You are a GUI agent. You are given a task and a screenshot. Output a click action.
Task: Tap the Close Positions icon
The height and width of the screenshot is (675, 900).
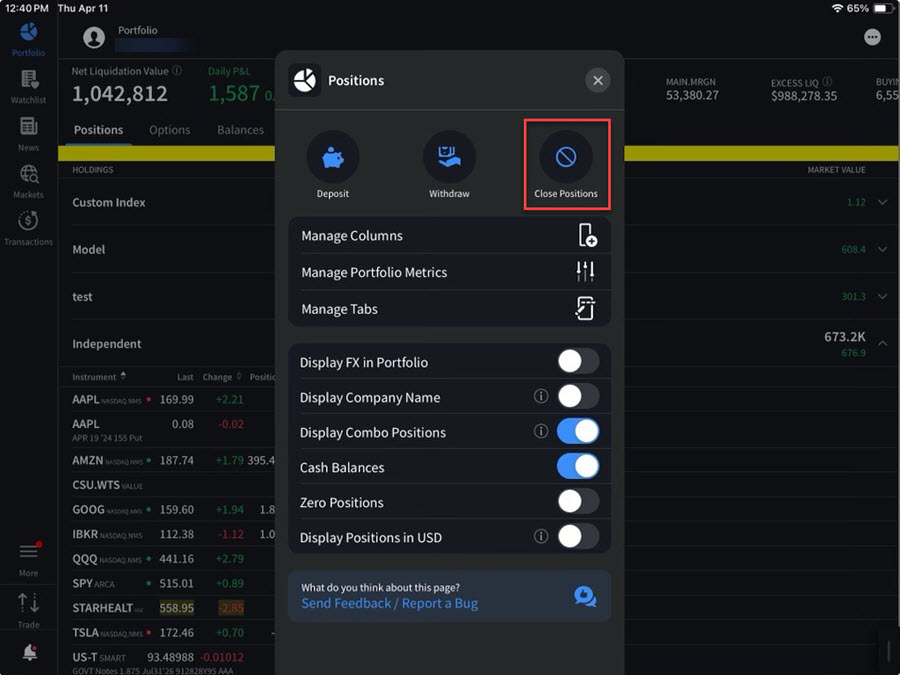[x=566, y=157]
